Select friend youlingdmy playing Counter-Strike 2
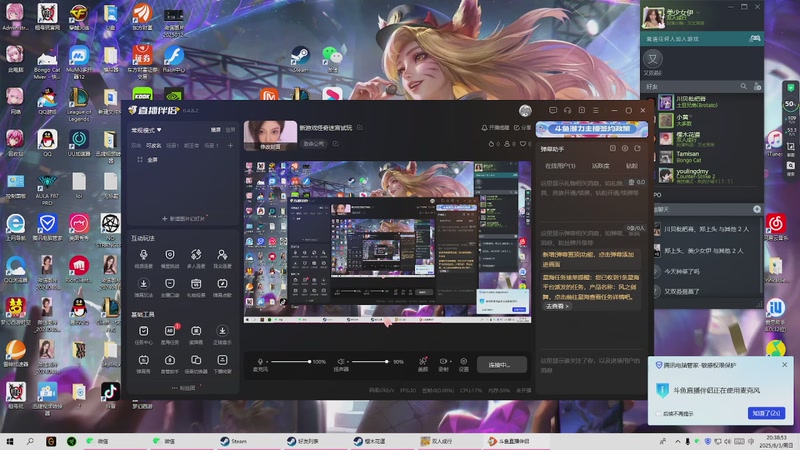 [709, 175]
